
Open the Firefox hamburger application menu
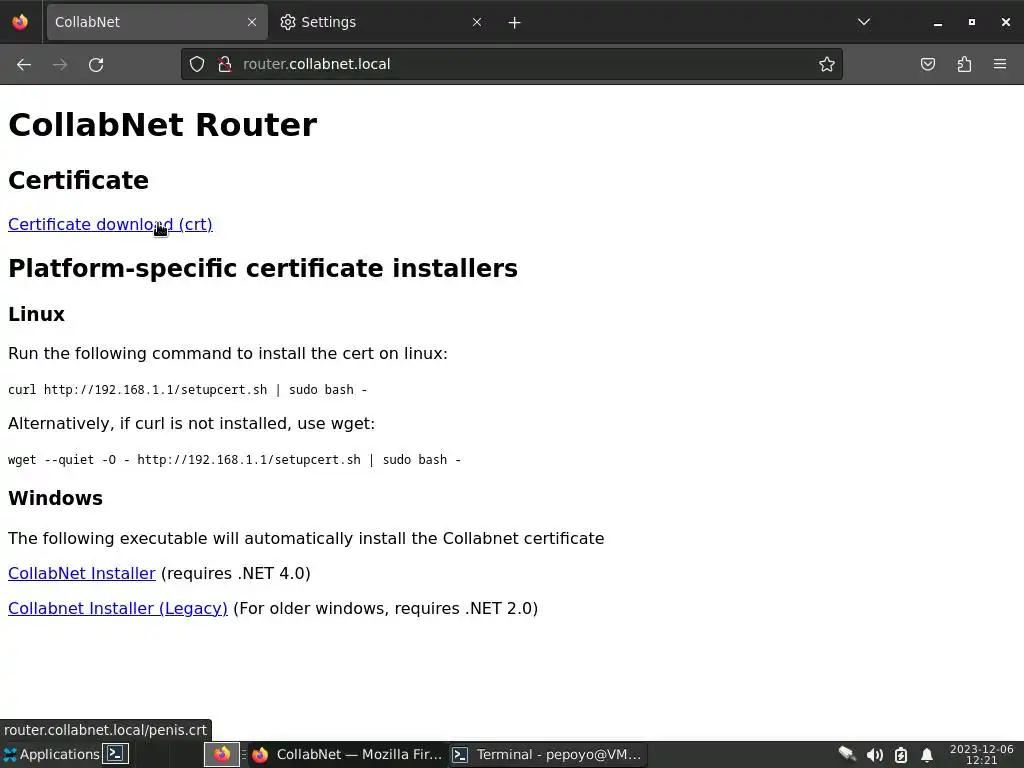pos(1000,64)
